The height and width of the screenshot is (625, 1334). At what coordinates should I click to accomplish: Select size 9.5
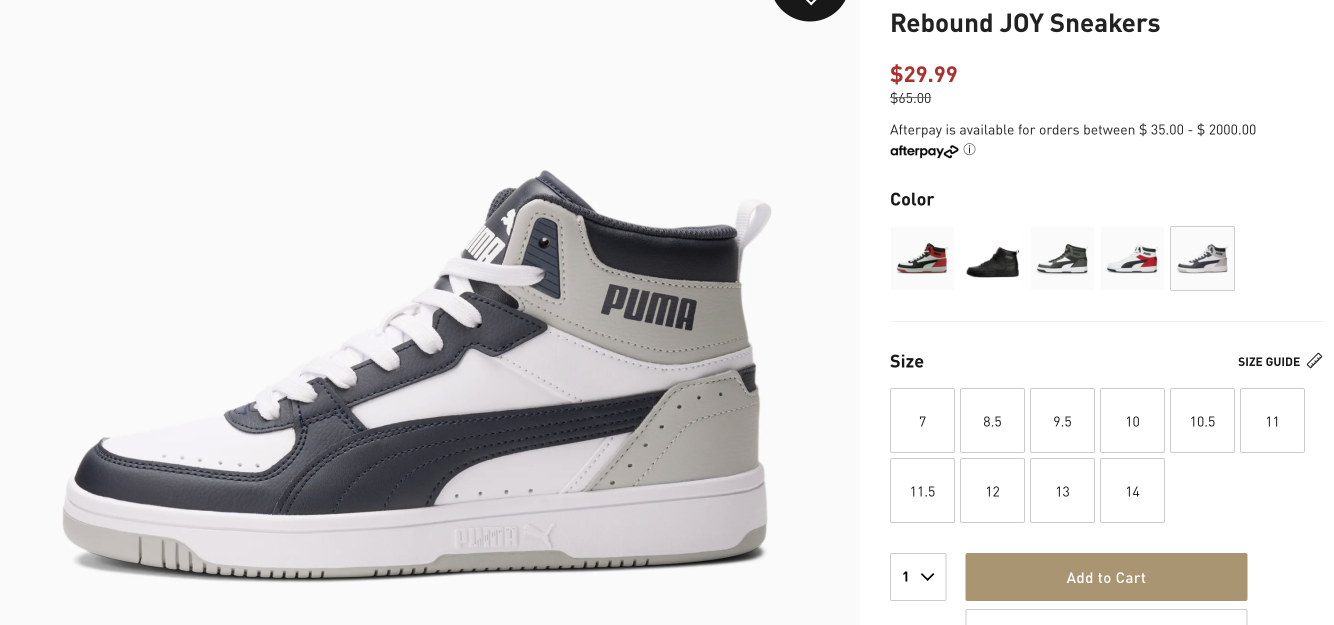point(1062,421)
